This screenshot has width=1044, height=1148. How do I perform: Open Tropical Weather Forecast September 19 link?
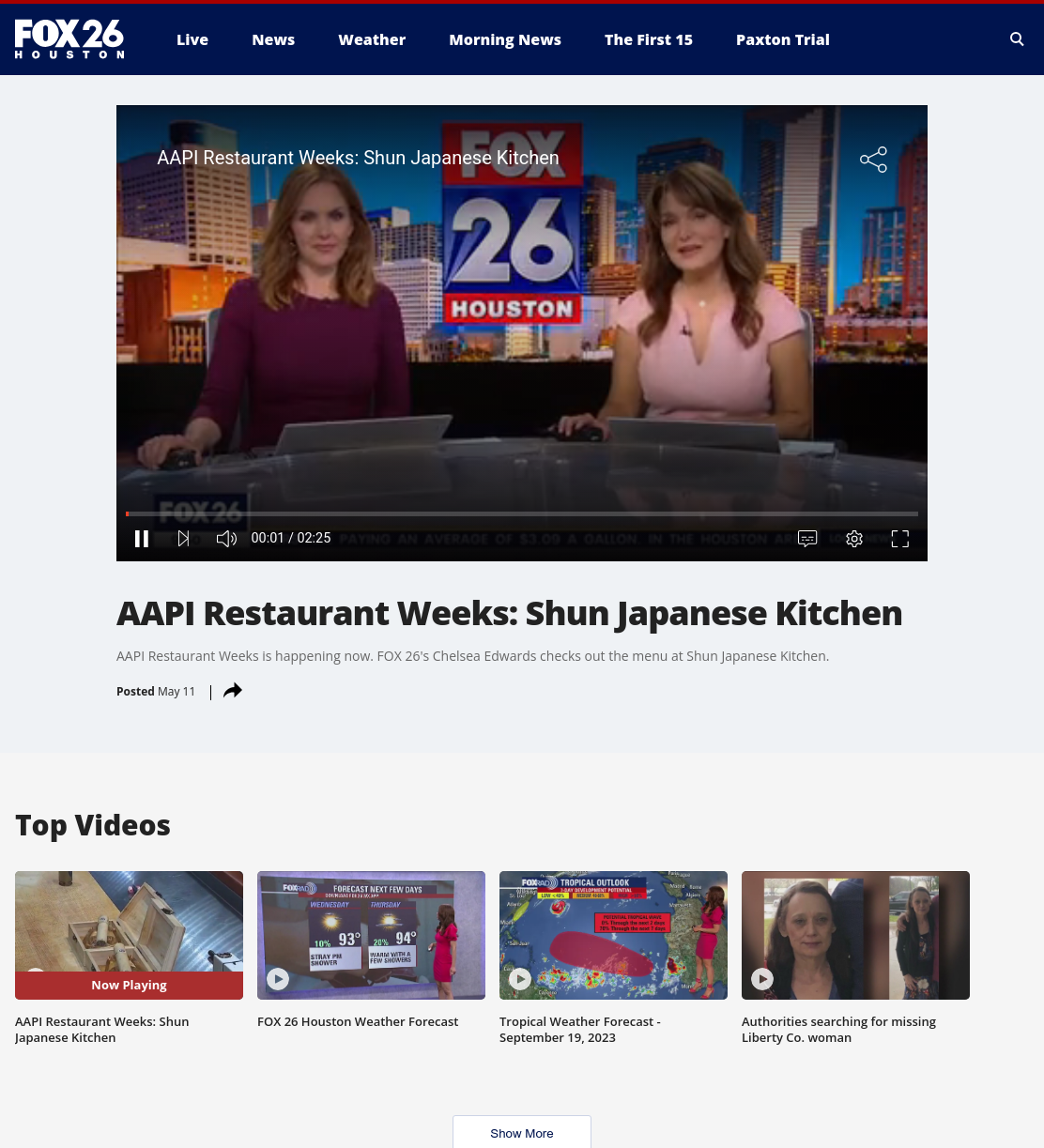[580, 1030]
